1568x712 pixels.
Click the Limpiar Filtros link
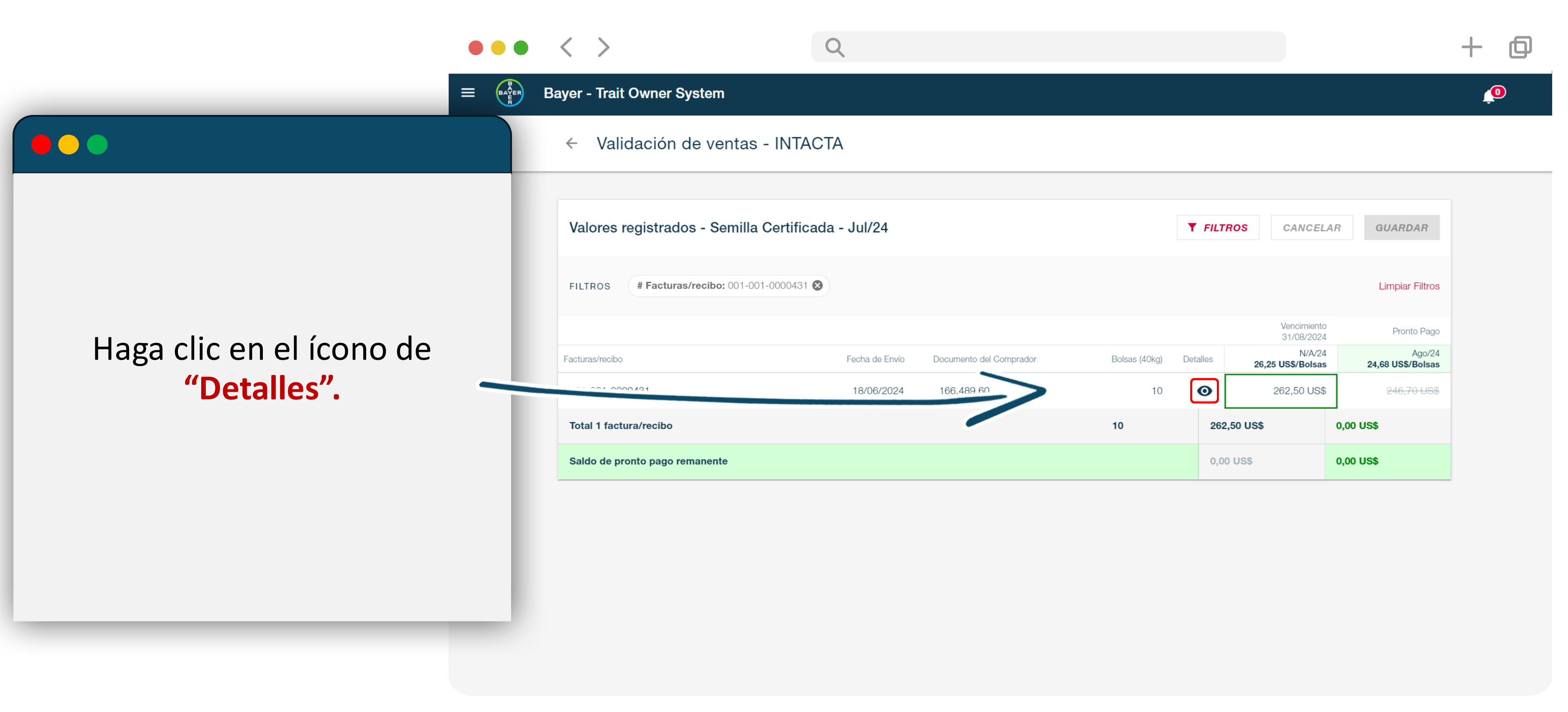click(1408, 286)
